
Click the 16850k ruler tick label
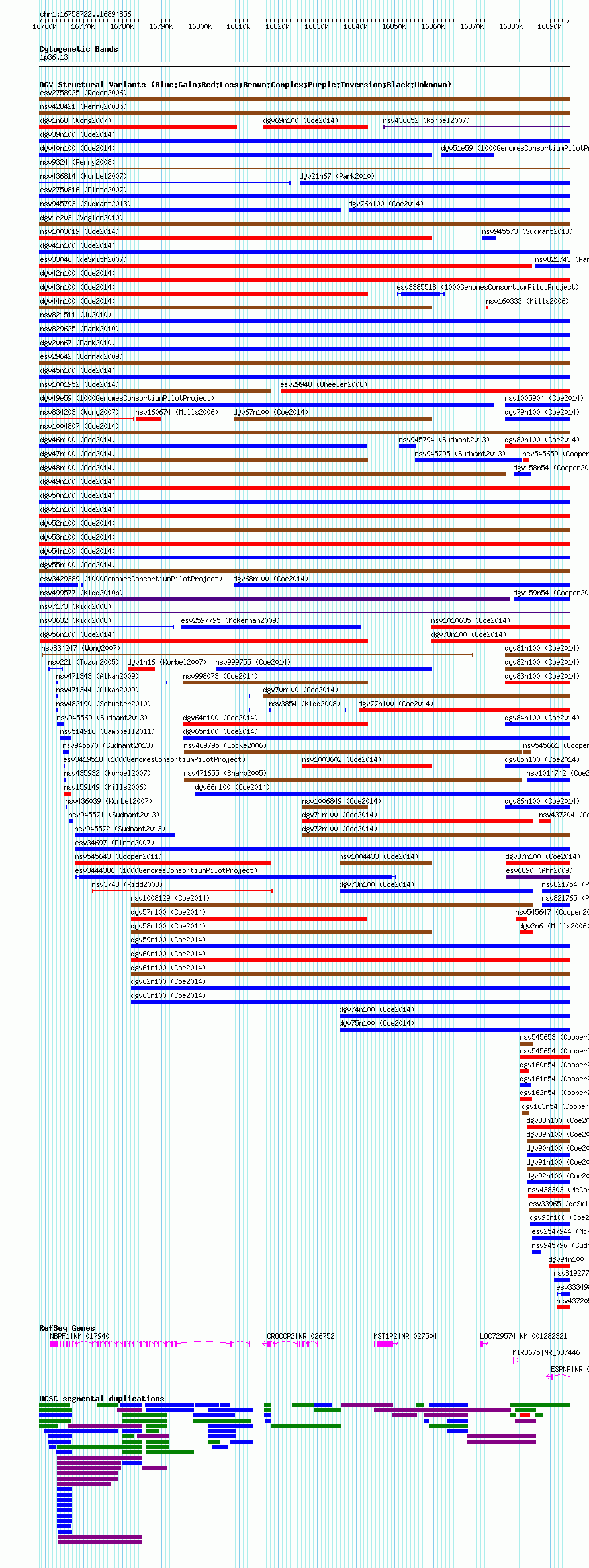pos(394,26)
